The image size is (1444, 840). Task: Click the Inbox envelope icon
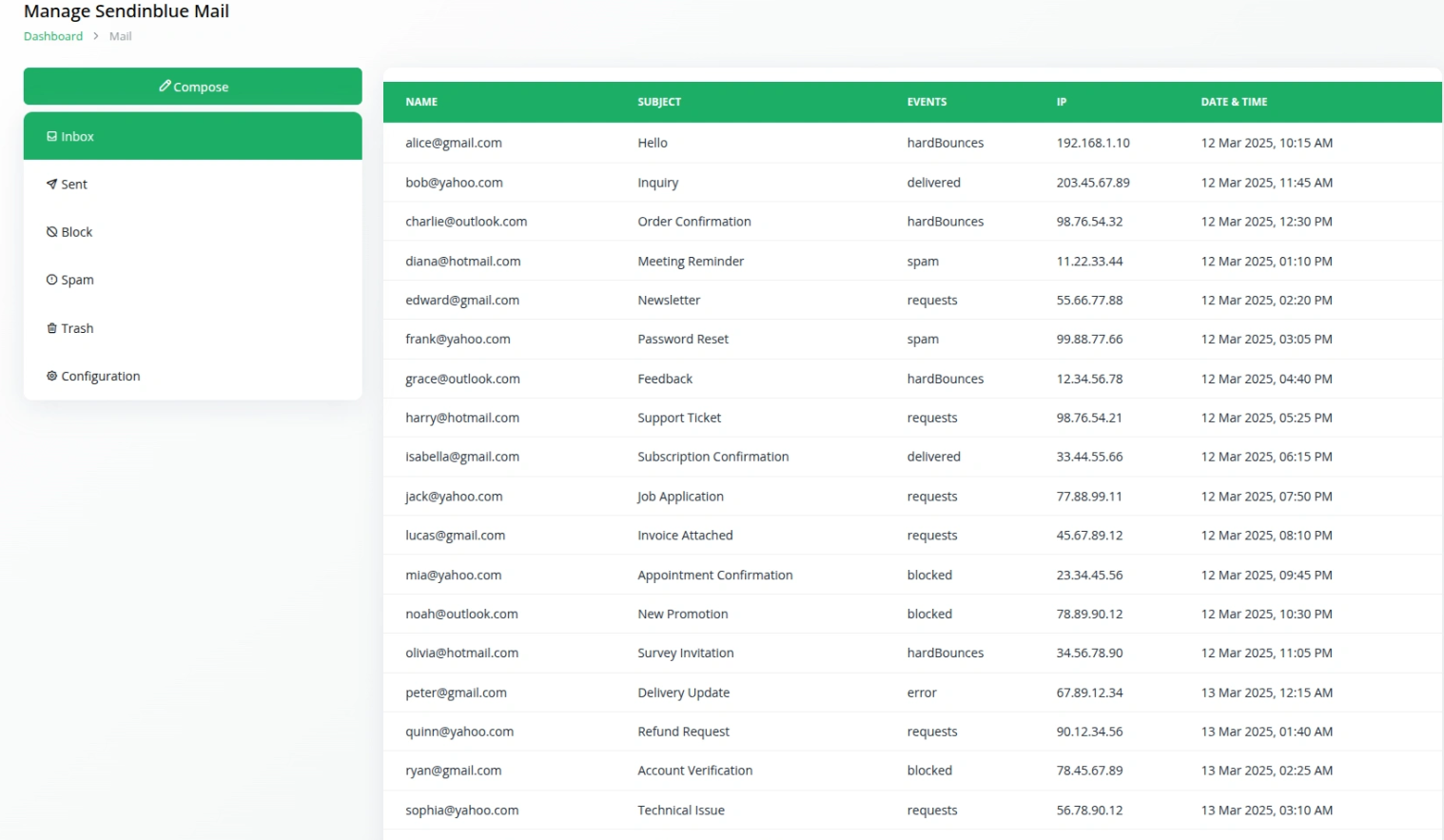point(51,136)
